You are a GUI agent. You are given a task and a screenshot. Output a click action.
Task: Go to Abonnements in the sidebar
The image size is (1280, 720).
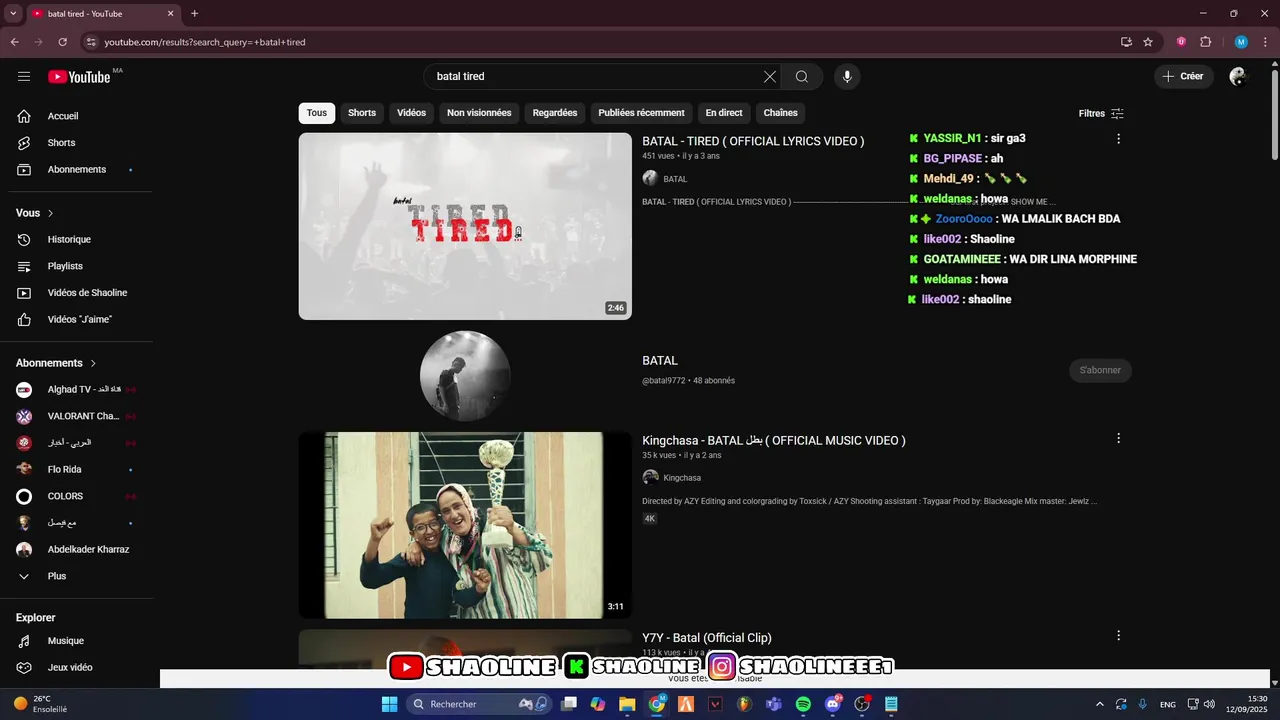77,170
